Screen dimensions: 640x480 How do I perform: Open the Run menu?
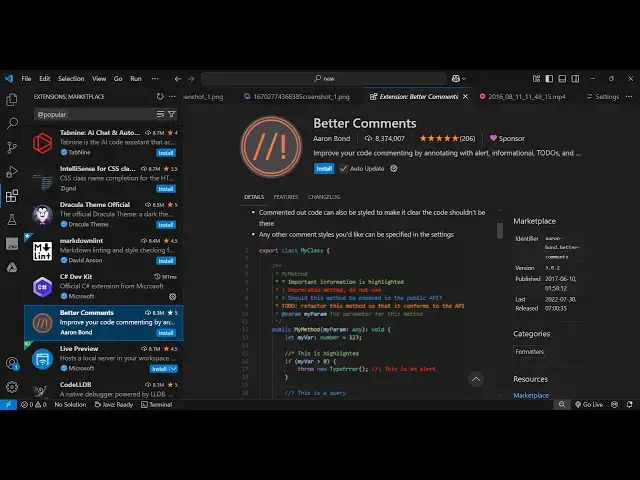(136, 78)
